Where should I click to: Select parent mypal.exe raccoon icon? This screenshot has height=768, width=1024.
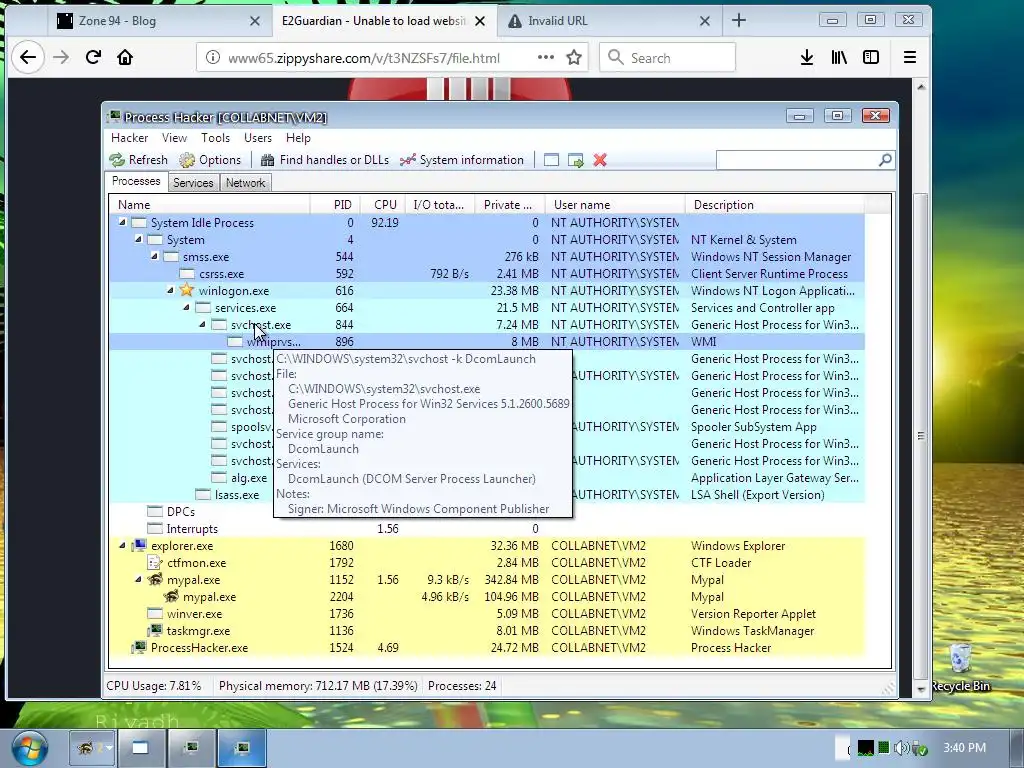point(155,579)
